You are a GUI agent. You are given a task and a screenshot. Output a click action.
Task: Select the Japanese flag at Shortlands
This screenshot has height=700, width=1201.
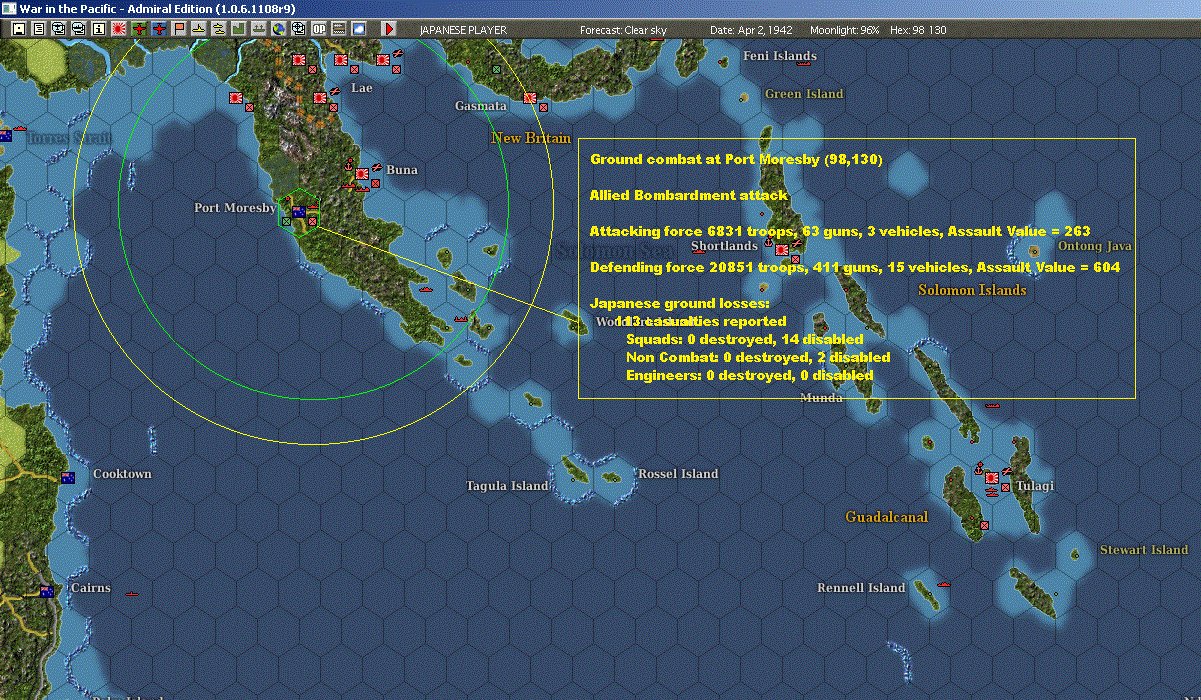point(781,249)
